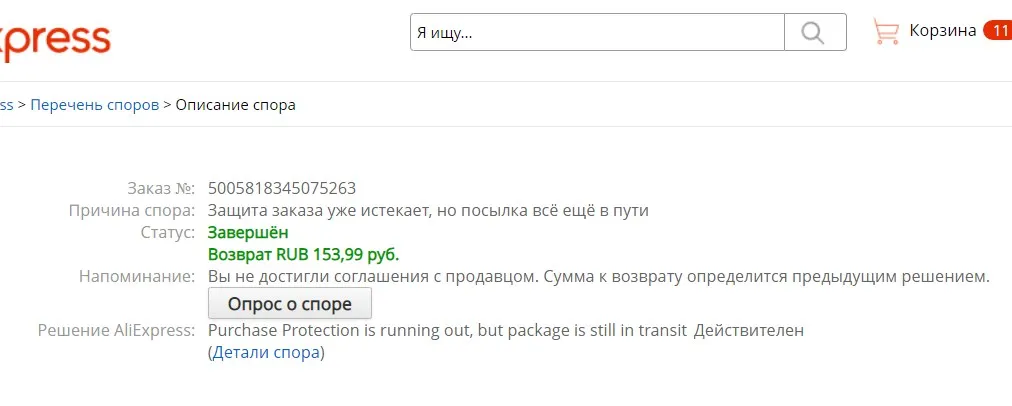Open the 'Корзина' cart label

942,31
